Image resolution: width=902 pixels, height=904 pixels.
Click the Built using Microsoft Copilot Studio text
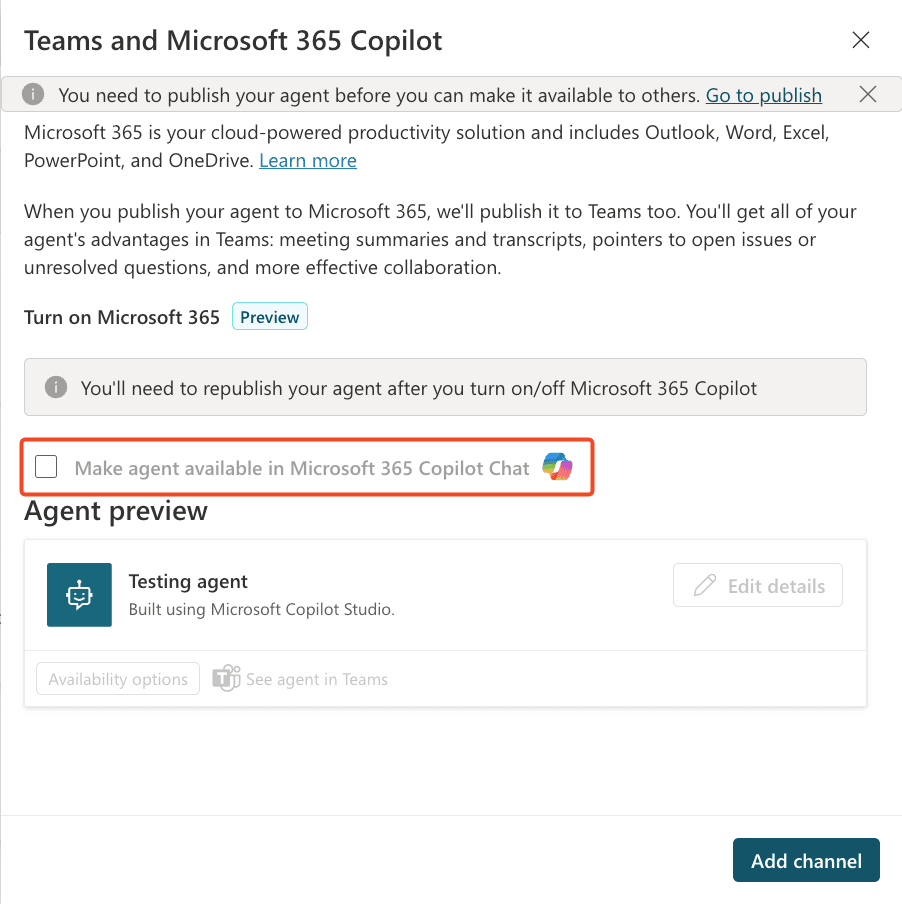261,609
